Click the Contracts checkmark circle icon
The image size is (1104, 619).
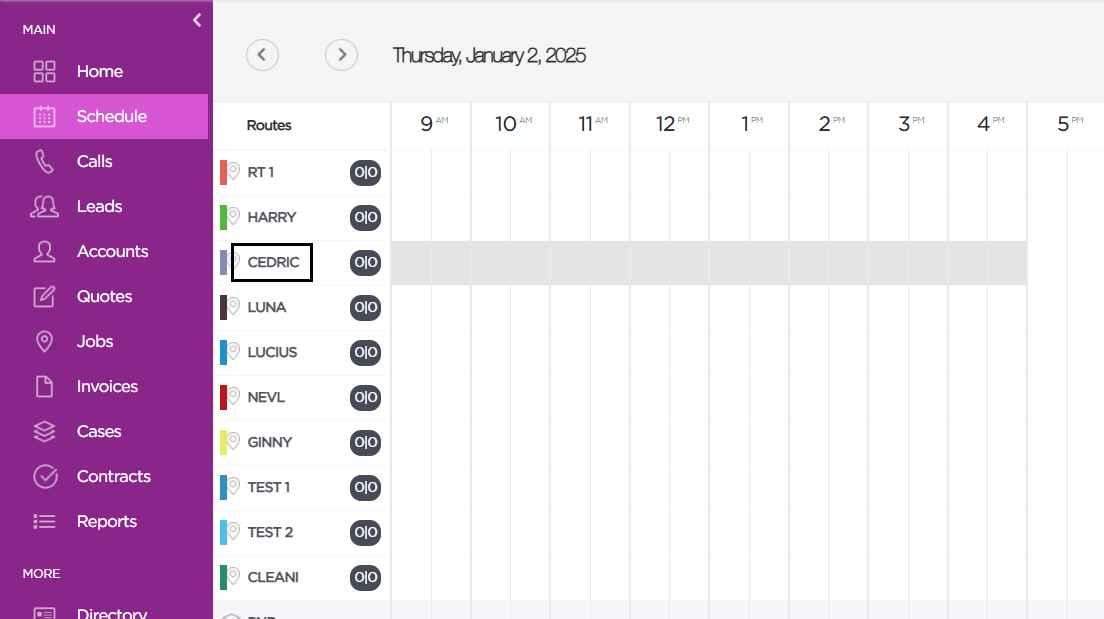coord(45,476)
